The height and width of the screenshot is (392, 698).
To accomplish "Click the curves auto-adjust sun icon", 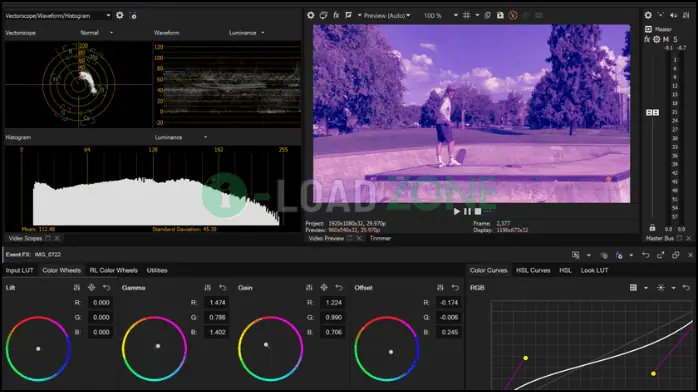I will pyautogui.click(x=661, y=287).
